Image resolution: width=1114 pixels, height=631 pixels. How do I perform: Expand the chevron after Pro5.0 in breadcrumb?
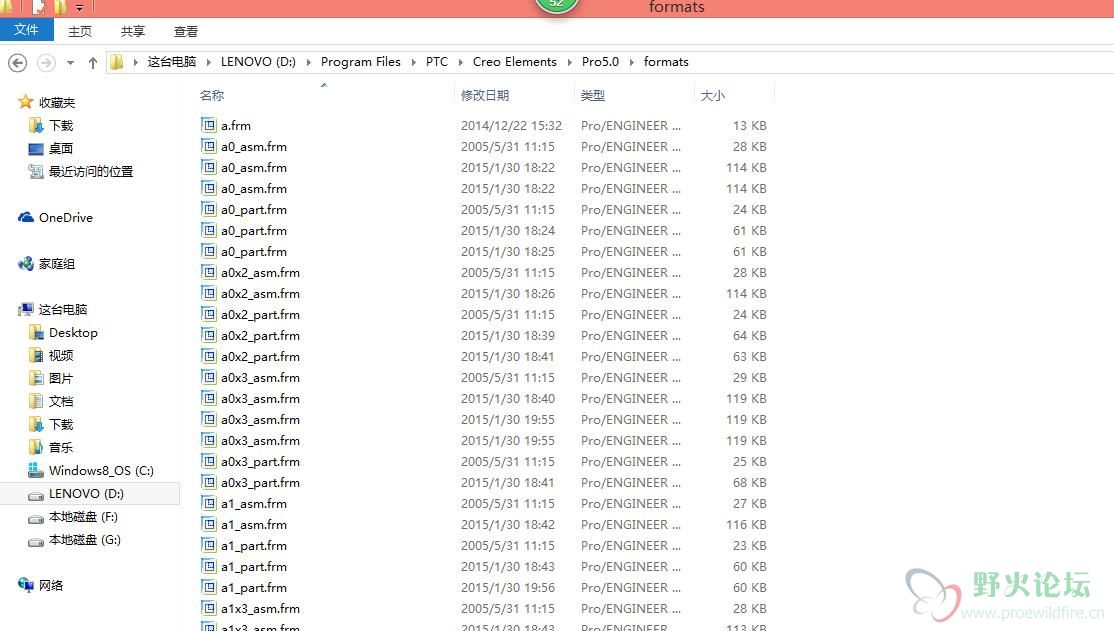[x=632, y=63]
